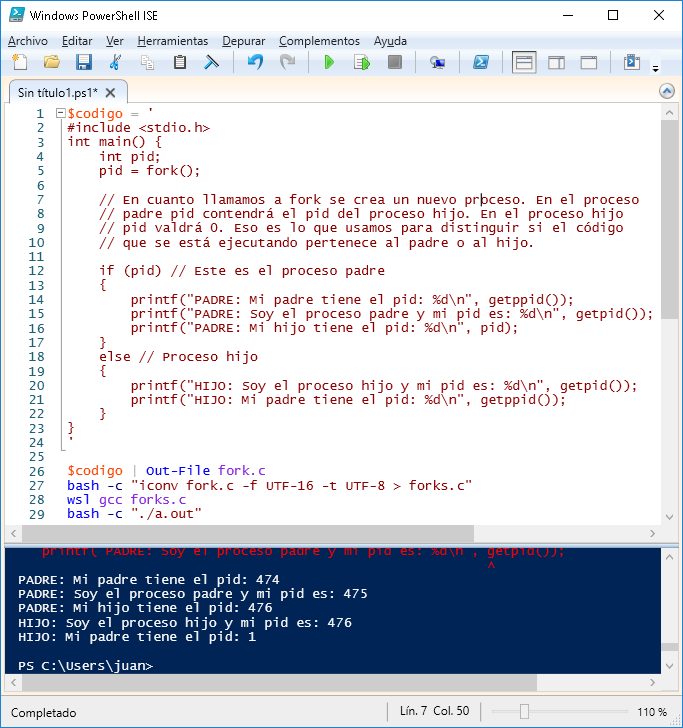Image resolution: width=683 pixels, height=728 pixels.
Task: Click the PowerShell ISE title bar app icon
Action: coord(17,15)
